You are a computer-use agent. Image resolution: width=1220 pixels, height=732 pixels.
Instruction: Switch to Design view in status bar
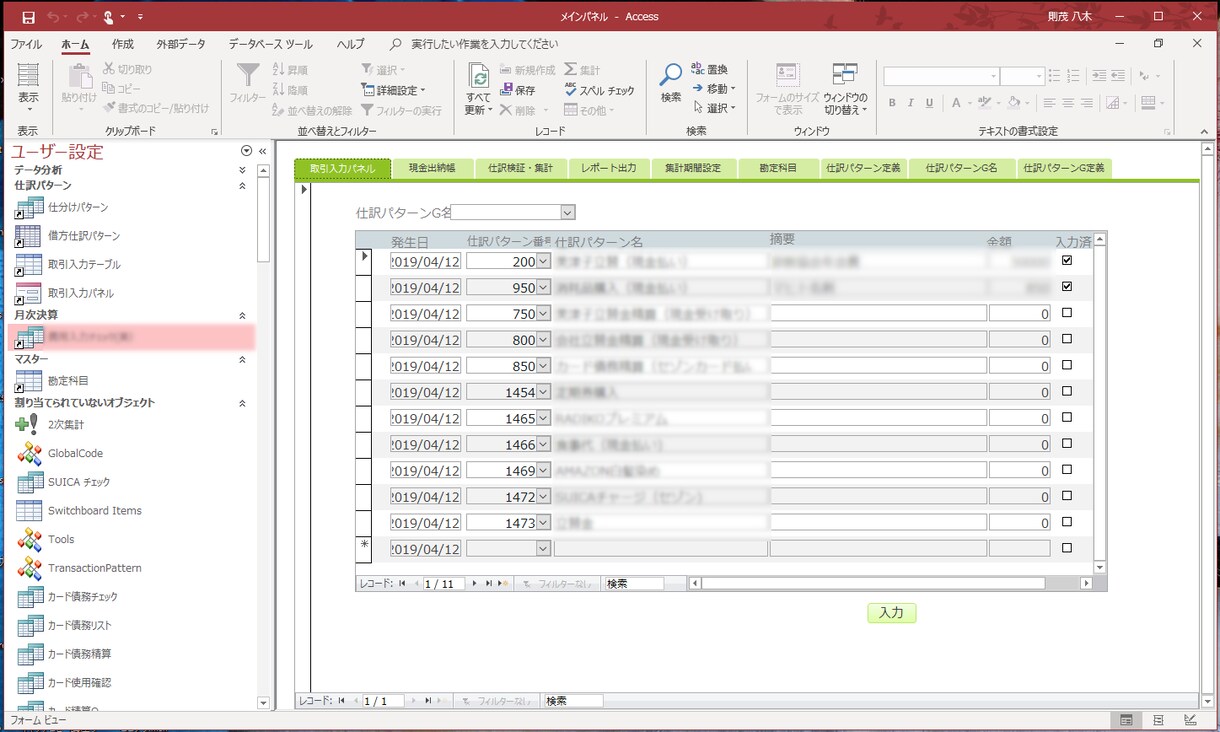pyautogui.click(x=1191, y=720)
